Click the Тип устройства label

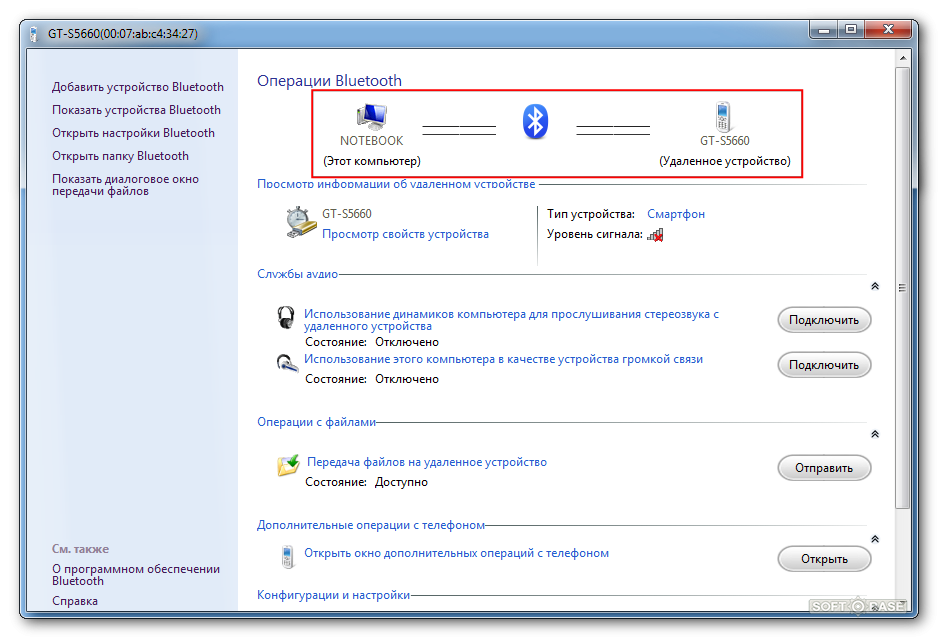pyautogui.click(x=590, y=213)
